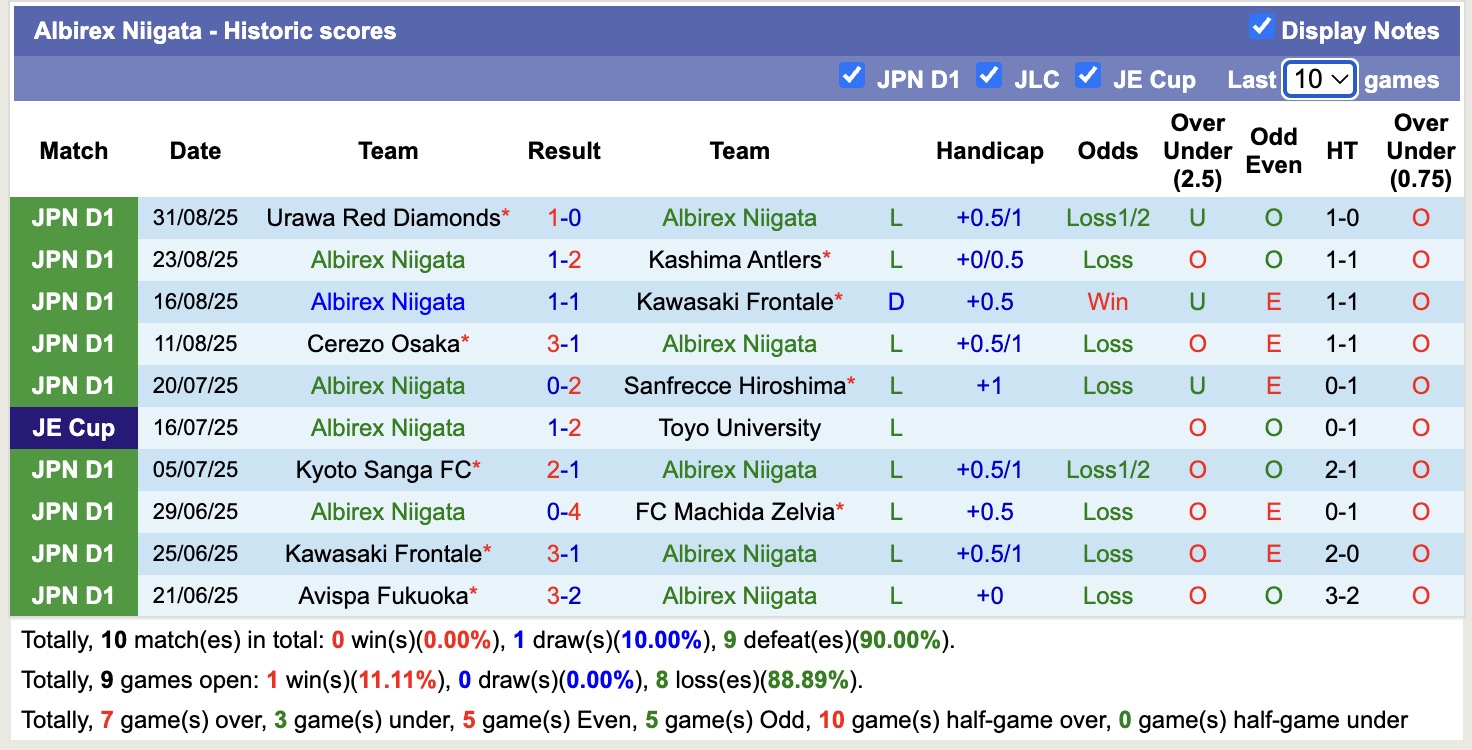Click Toyo University team name

point(740,428)
